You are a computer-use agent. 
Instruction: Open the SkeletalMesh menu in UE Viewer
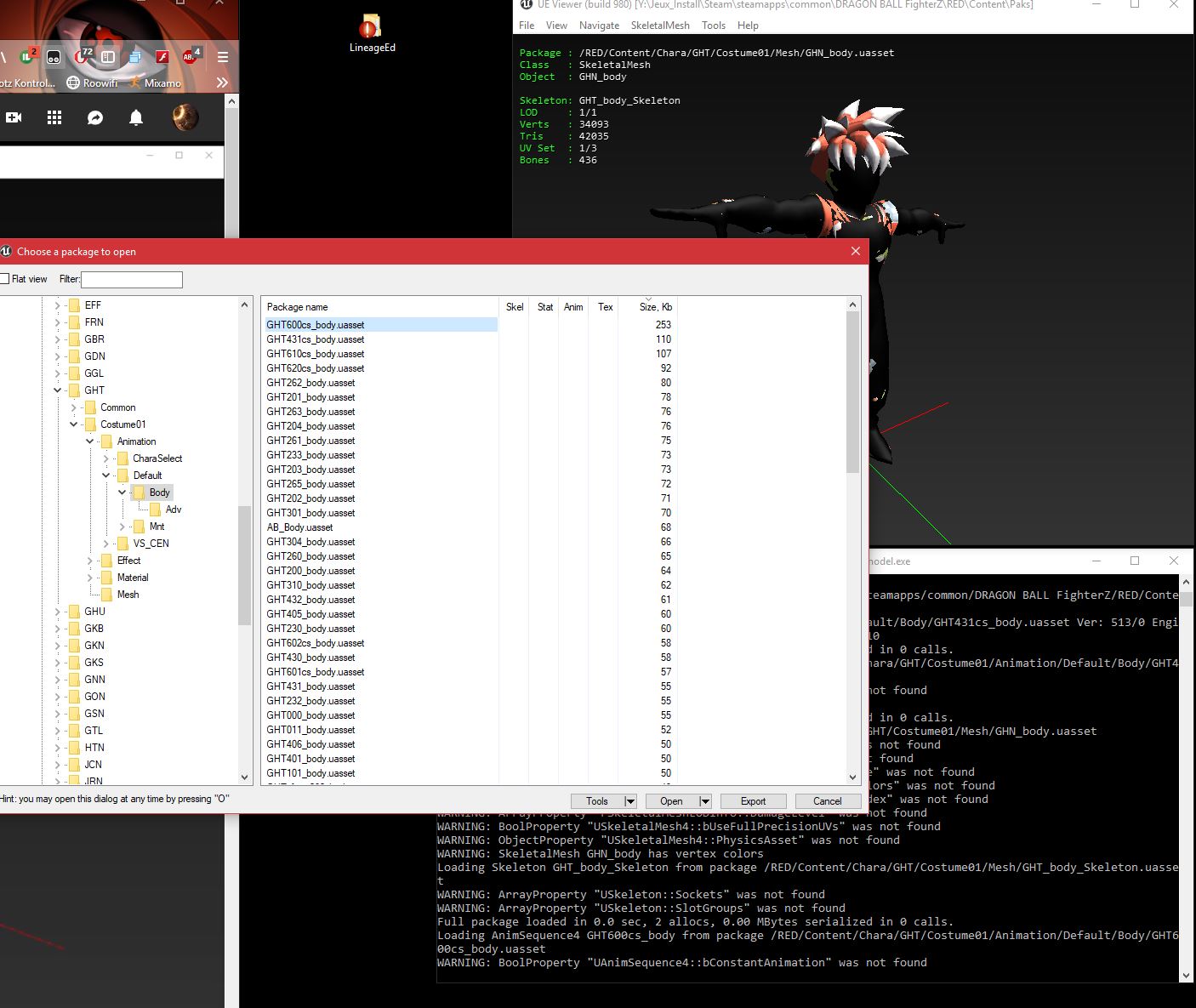click(660, 26)
